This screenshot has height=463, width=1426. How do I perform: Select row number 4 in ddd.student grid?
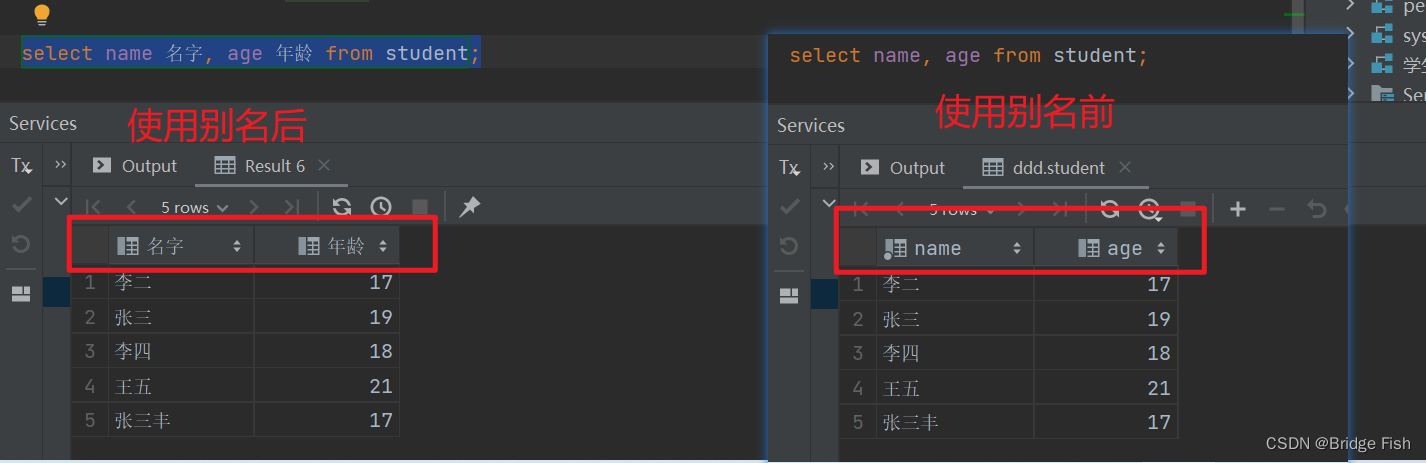pos(858,387)
